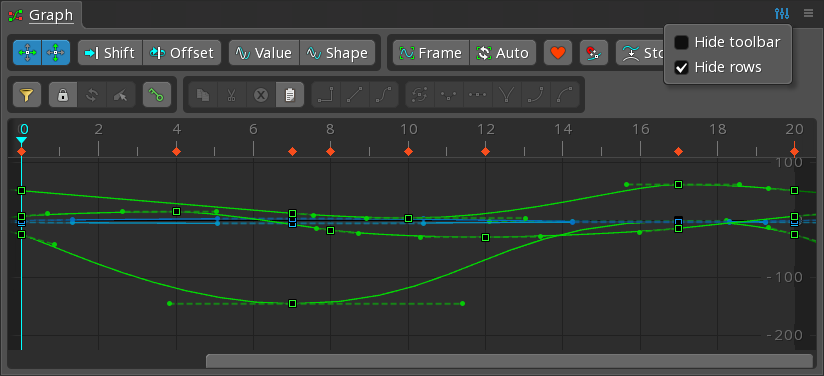Toggle the padlock lock icon
The height and width of the screenshot is (376, 824).
coord(63,95)
